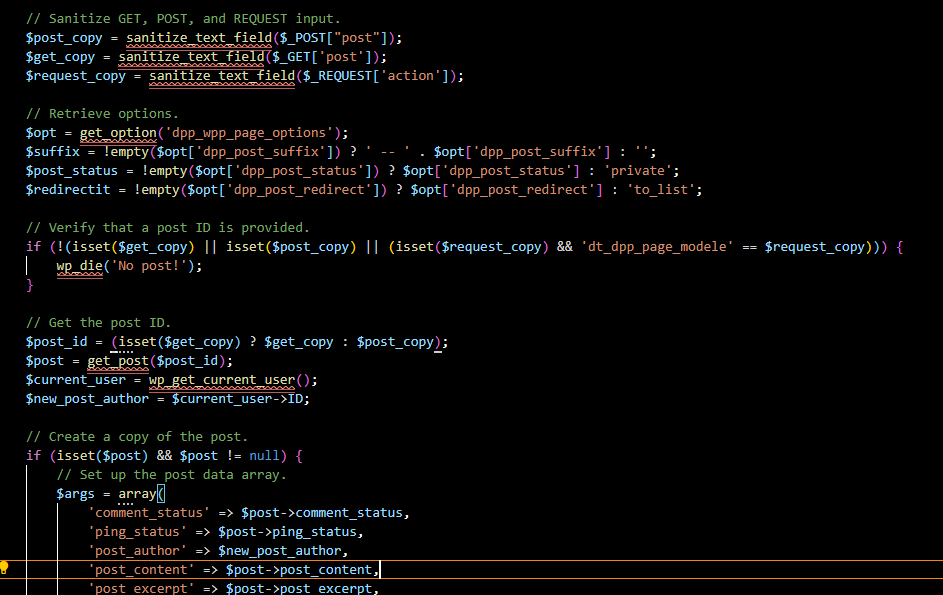
Task: Click the null keyword in the if condition
Action: coord(264,456)
